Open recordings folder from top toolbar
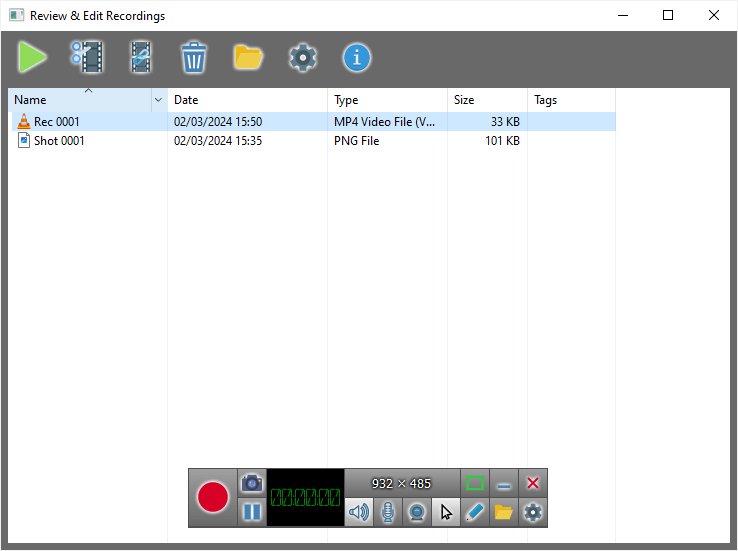This screenshot has height=551, width=738. pyautogui.click(x=248, y=57)
